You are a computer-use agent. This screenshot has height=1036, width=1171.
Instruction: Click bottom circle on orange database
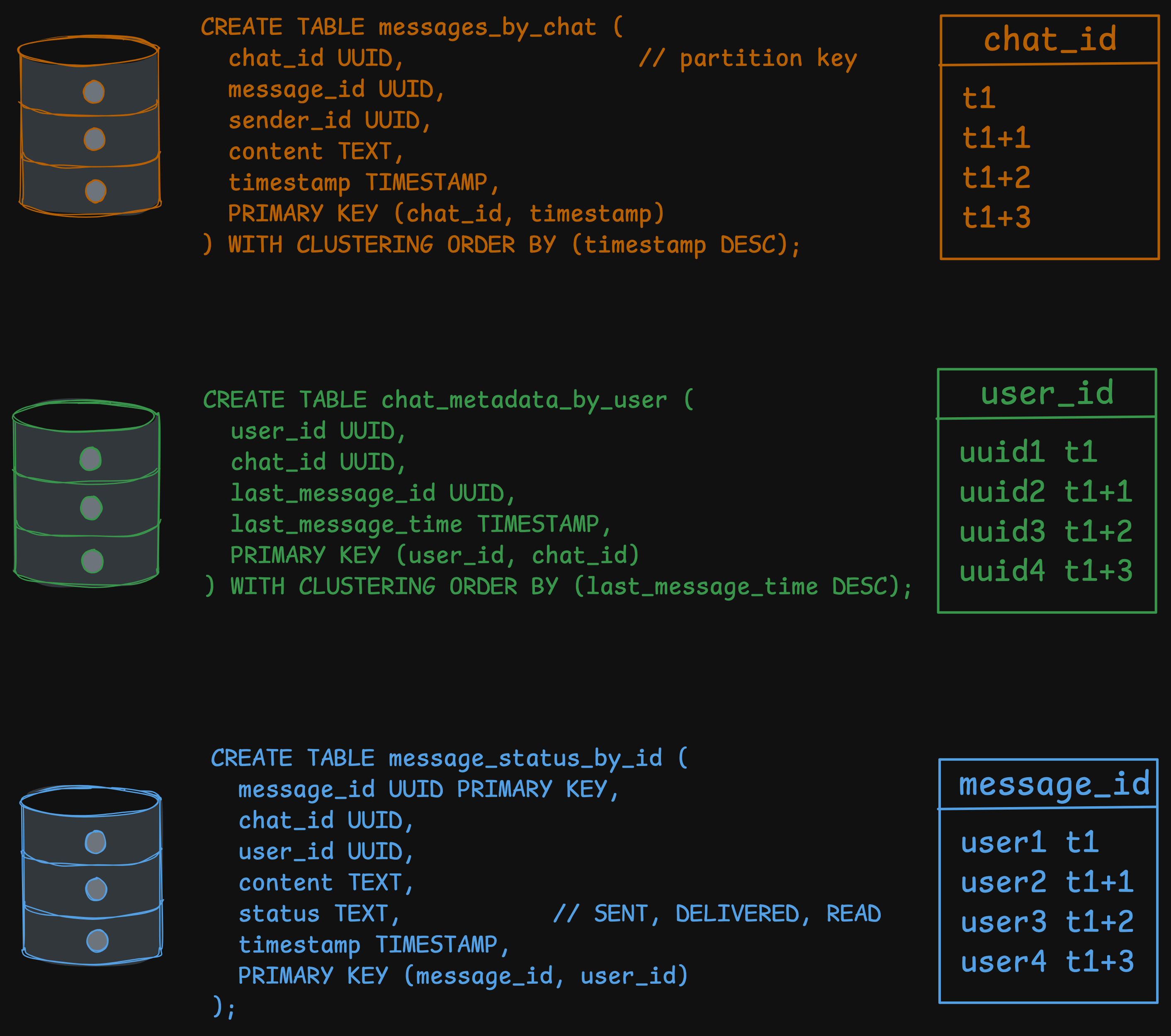96,191
